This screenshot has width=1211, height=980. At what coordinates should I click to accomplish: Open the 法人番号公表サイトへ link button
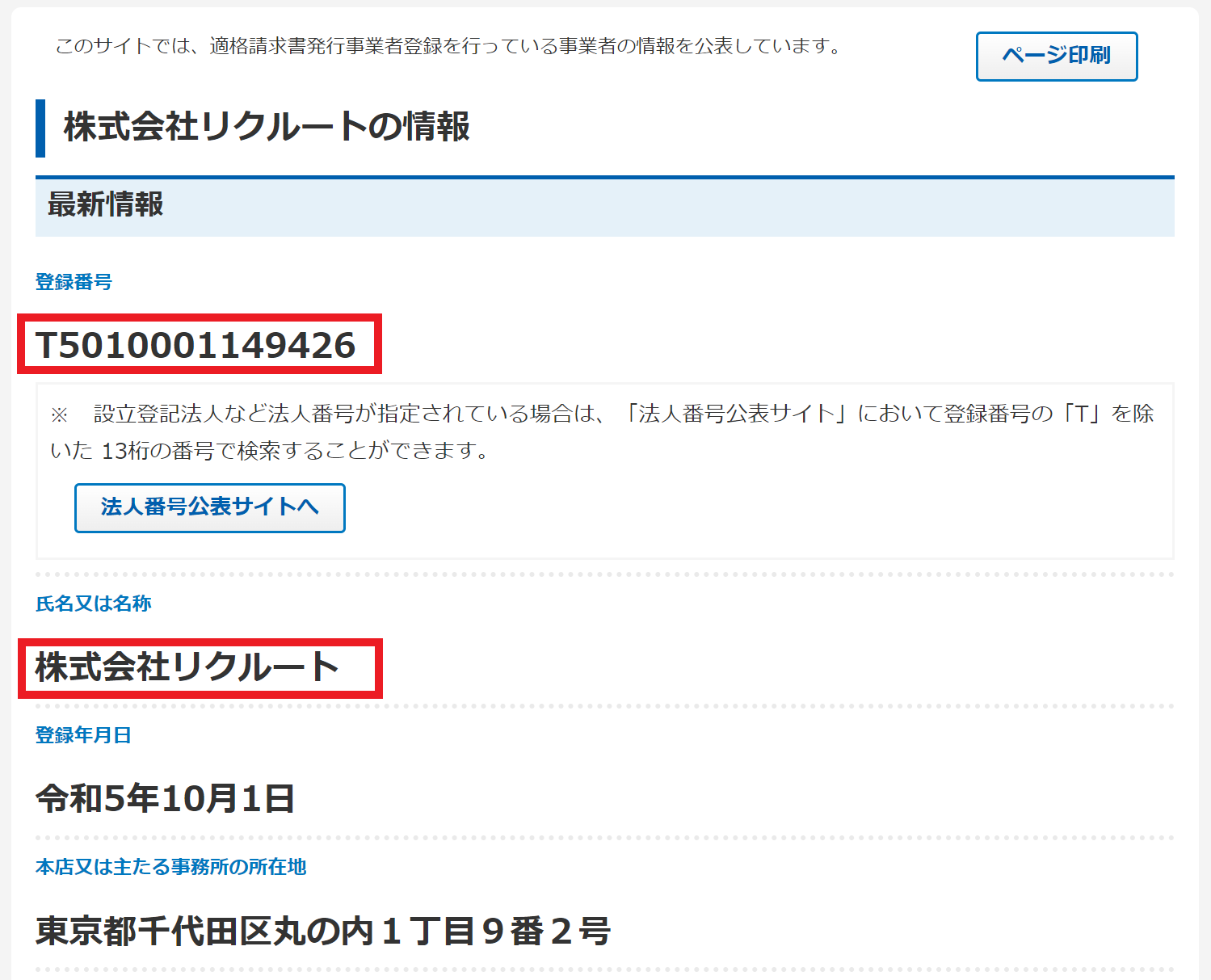[x=210, y=507]
